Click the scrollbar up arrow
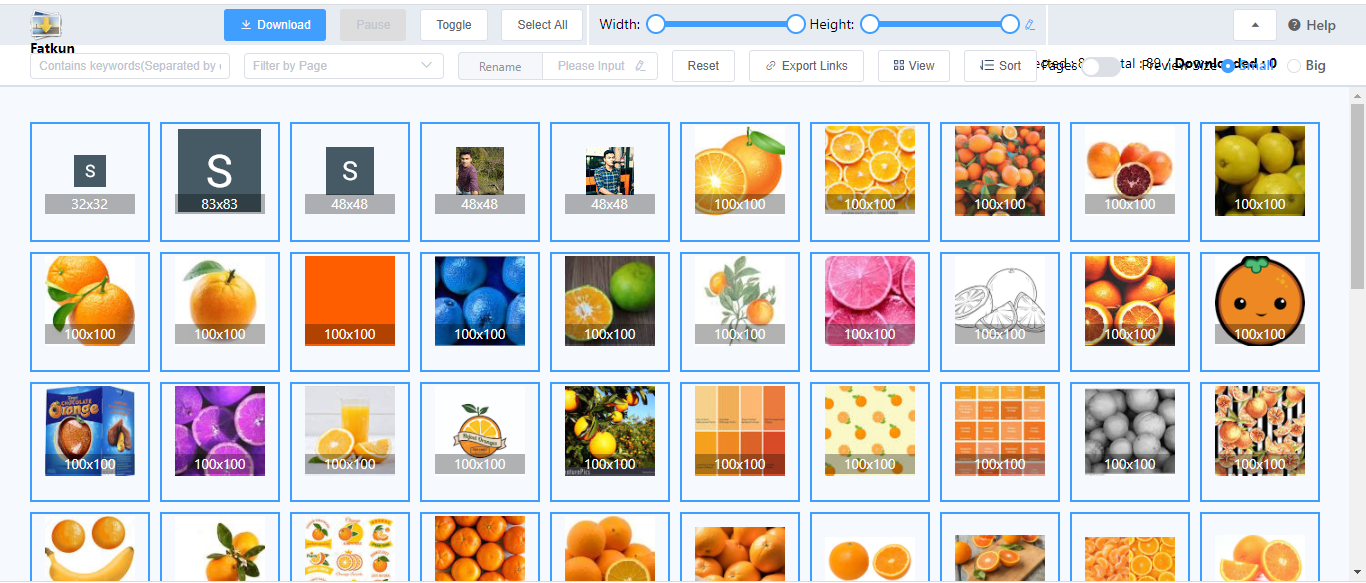Image resolution: width=1366 pixels, height=583 pixels. 1357,97
